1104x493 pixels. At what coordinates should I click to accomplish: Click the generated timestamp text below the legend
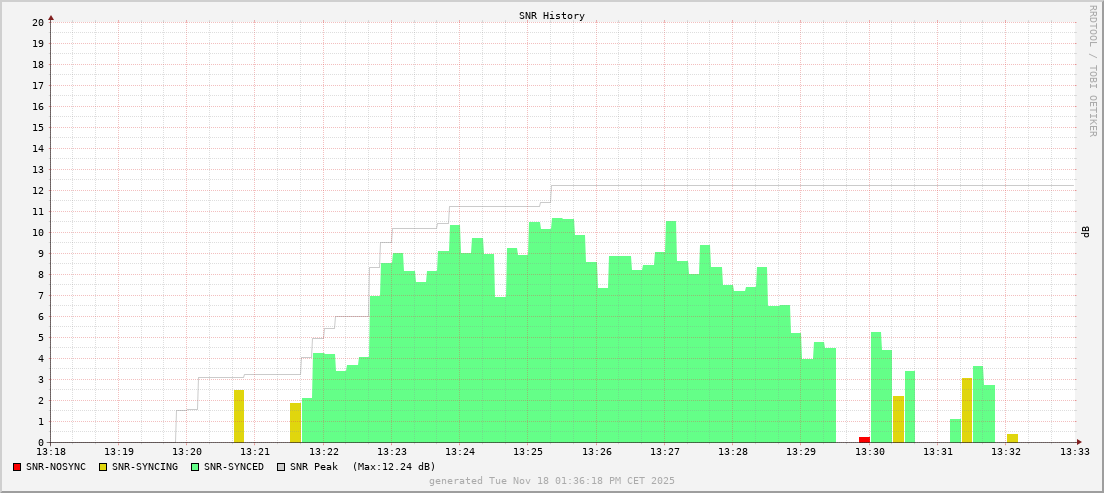pyautogui.click(x=552, y=481)
